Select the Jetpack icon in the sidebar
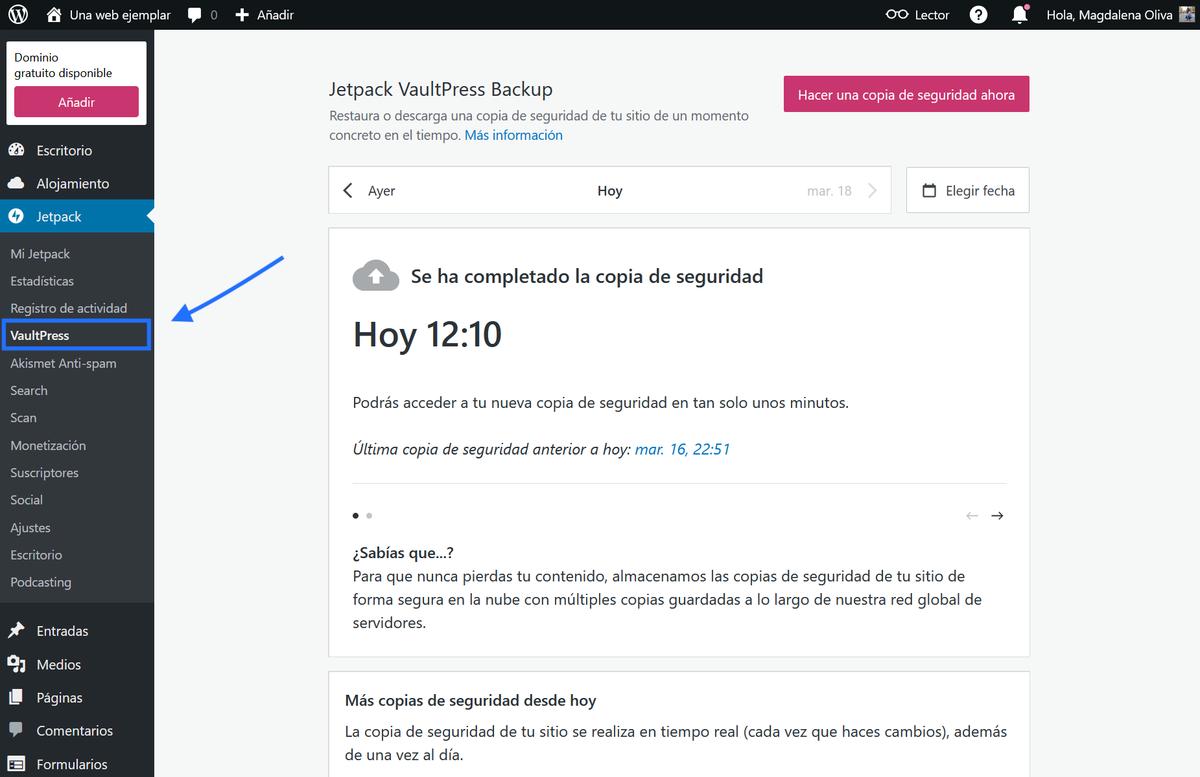 click(x=14, y=216)
